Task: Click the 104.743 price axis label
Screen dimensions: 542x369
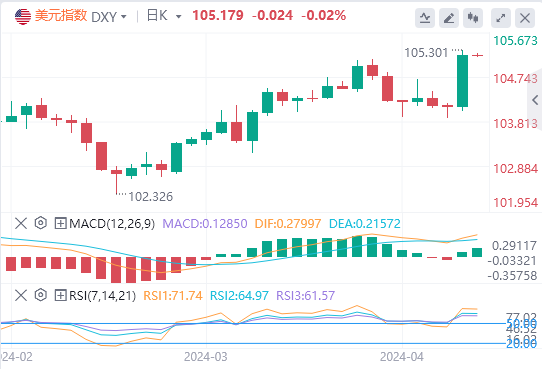Action: pyautogui.click(x=515, y=79)
